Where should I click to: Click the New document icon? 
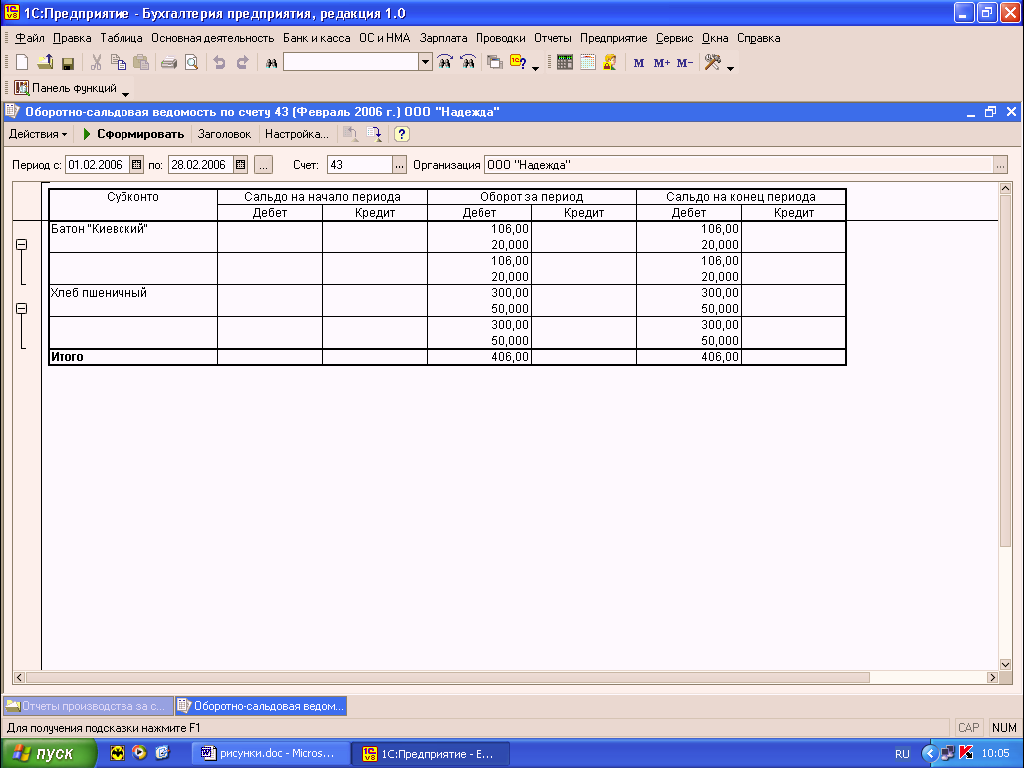point(22,62)
